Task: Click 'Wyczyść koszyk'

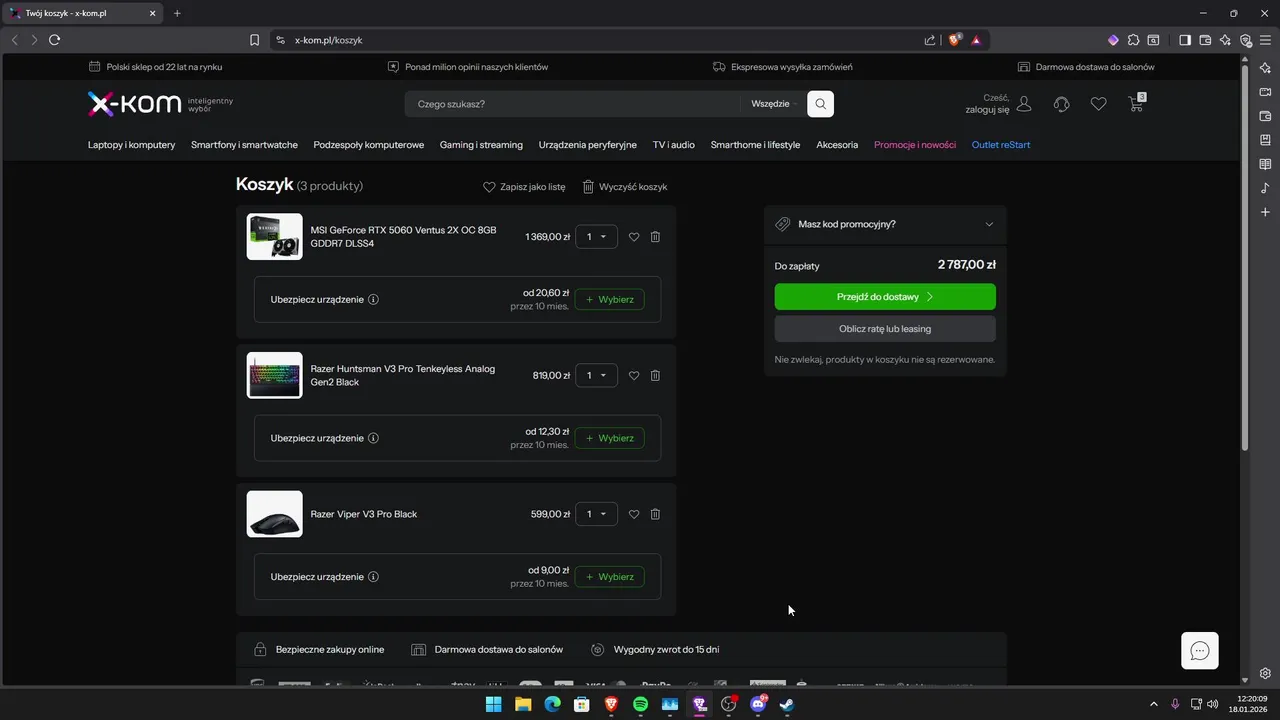Action: pyautogui.click(x=625, y=187)
